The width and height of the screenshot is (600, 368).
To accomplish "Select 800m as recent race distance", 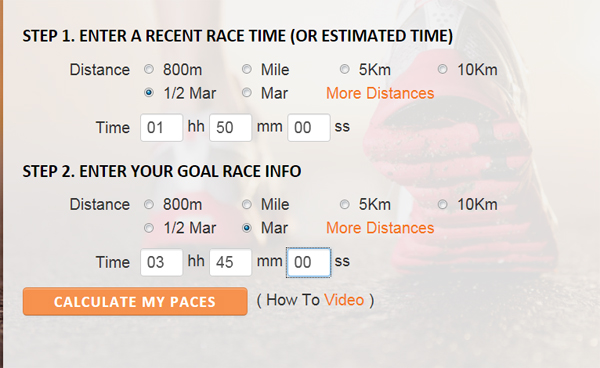I will [x=148, y=69].
